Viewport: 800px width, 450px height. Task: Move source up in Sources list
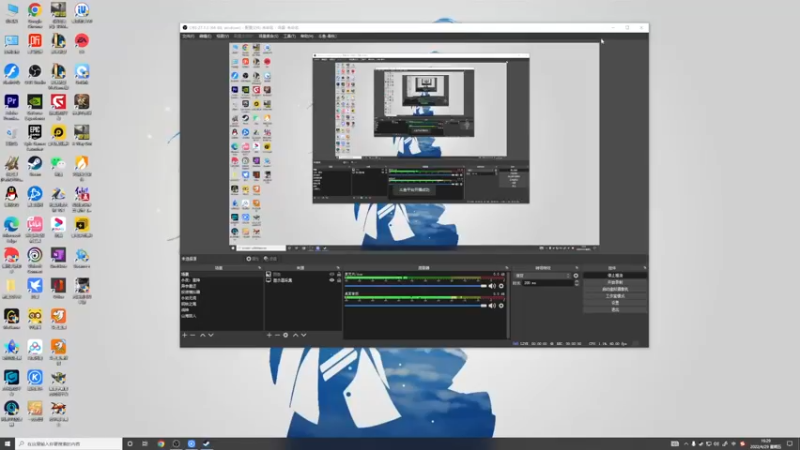[x=295, y=335]
